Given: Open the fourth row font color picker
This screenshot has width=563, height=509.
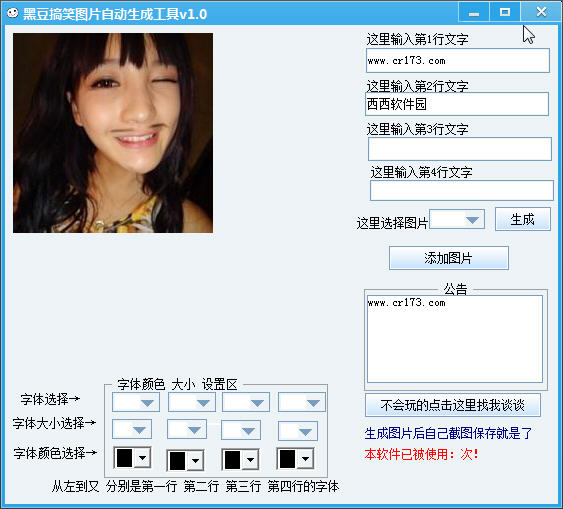Looking at the screenshot, I should click(295, 458).
